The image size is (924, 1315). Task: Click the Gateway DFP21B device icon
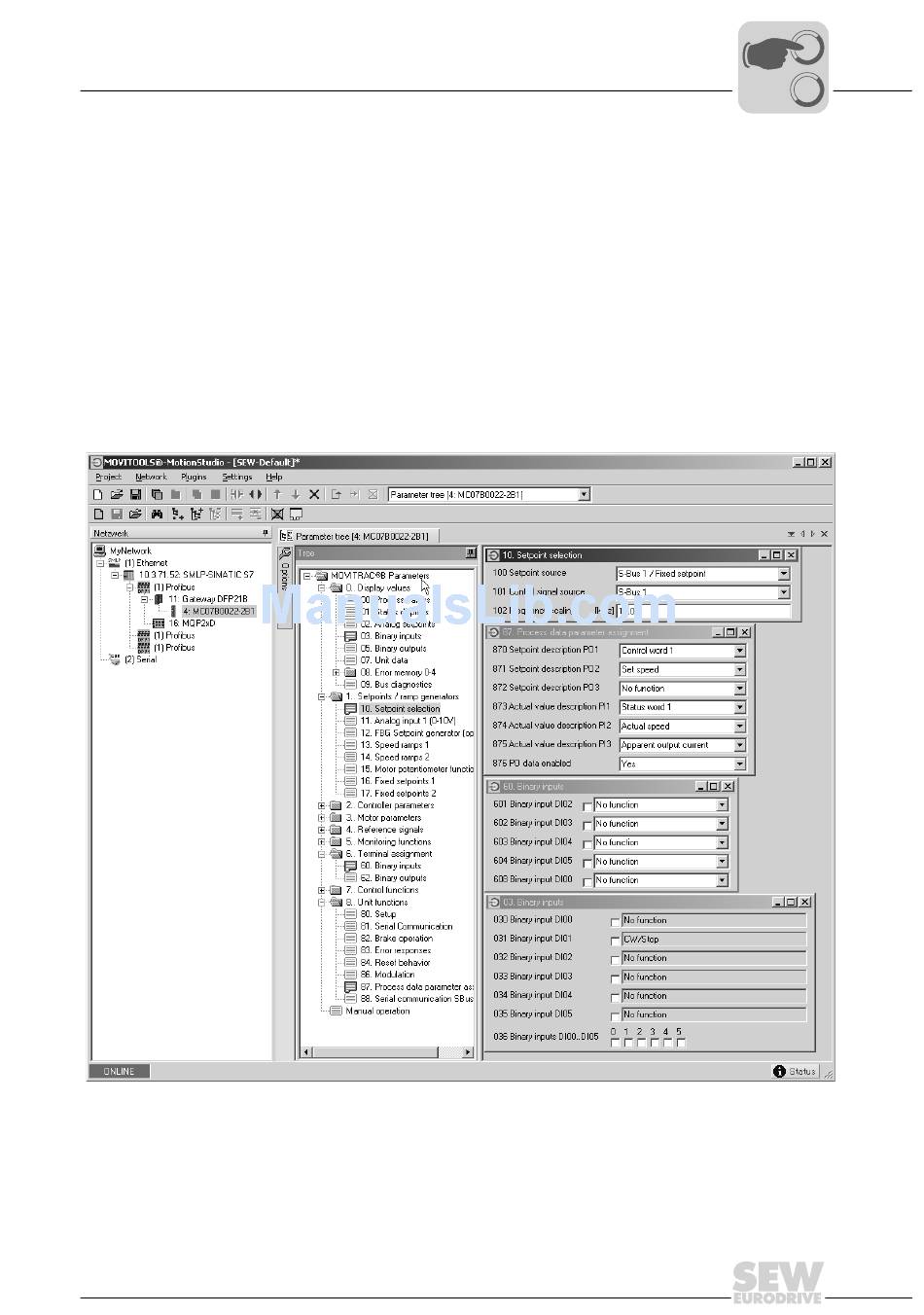click(x=159, y=599)
